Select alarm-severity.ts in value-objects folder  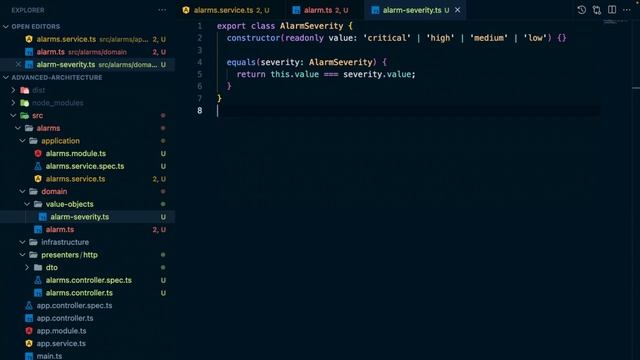pos(87,217)
